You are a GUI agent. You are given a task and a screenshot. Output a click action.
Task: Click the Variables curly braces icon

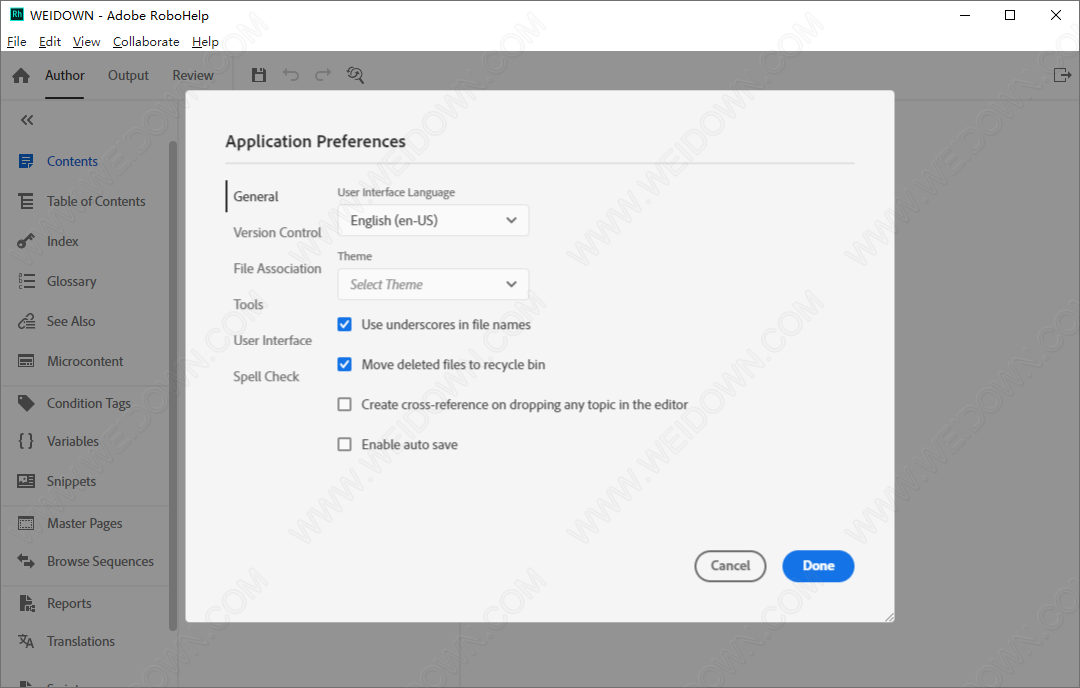26,441
